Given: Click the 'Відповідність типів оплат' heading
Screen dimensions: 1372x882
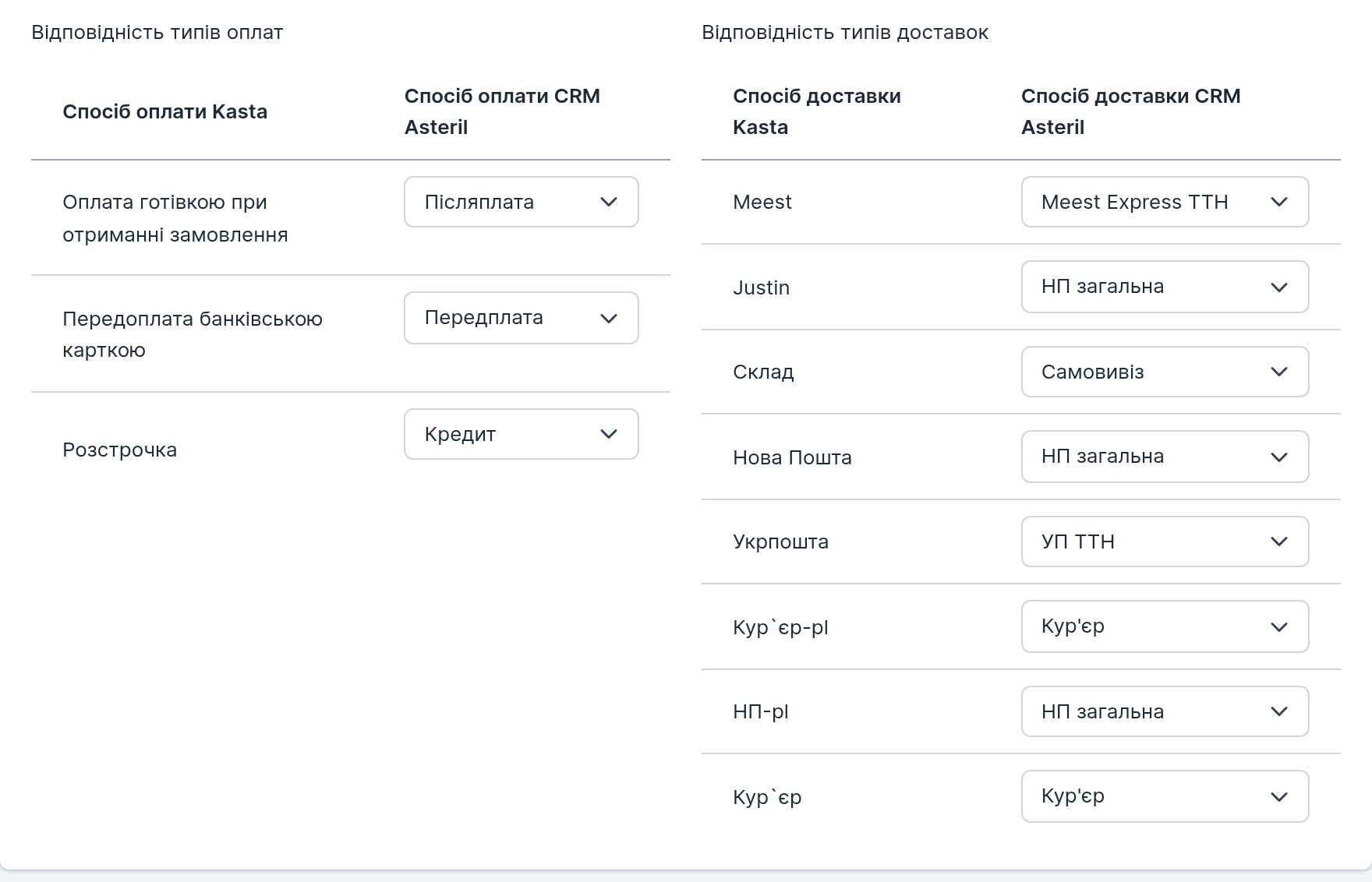Looking at the screenshot, I should point(157,33).
